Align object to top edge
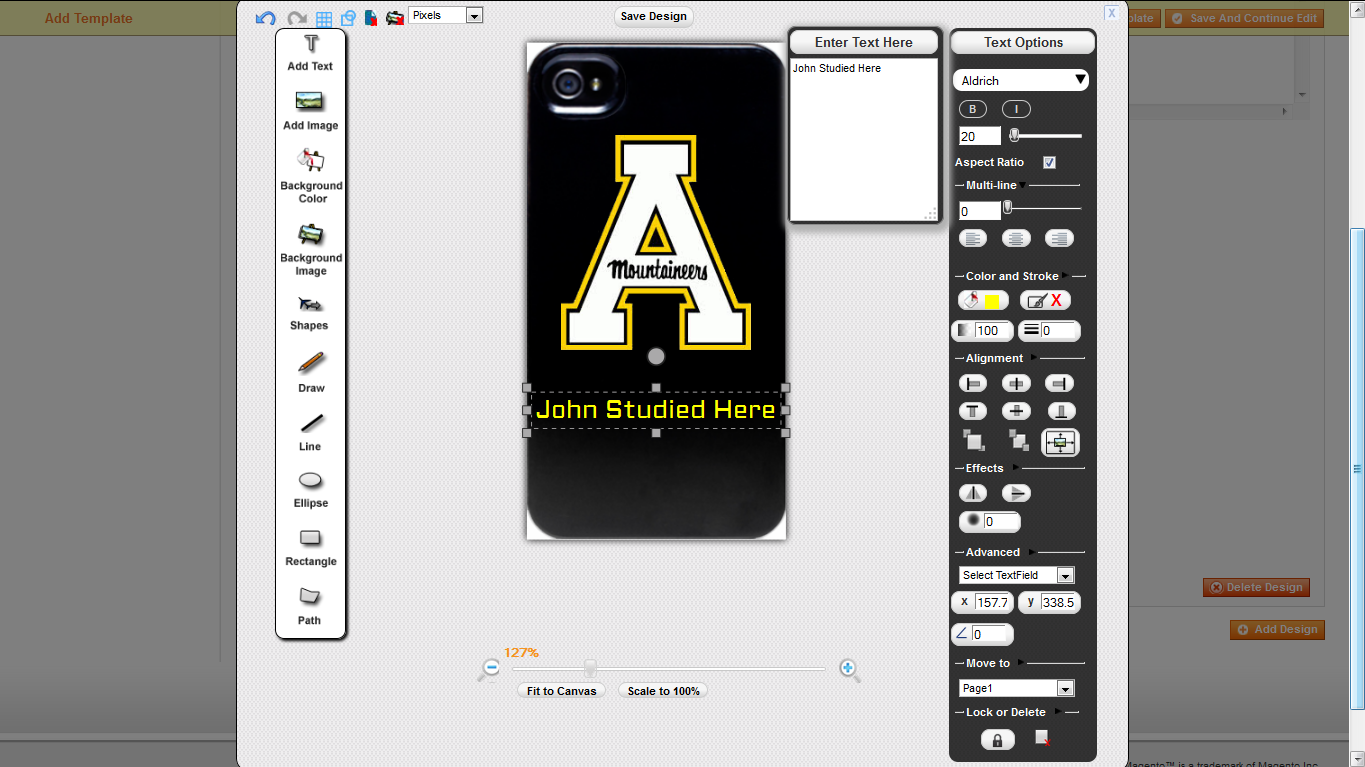The image size is (1365, 767). tap(973, 411)
